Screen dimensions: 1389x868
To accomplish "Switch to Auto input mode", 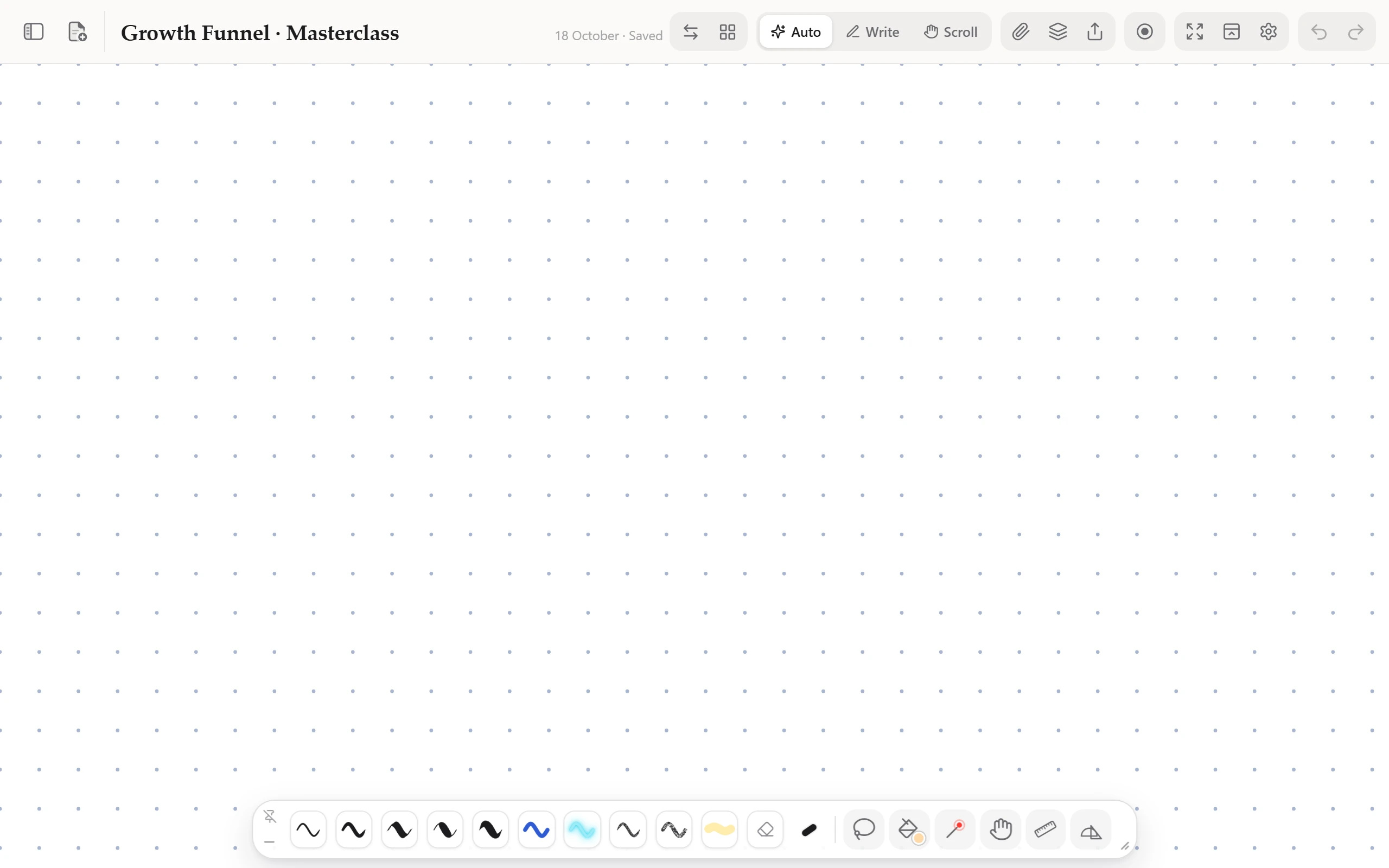I will tap(795, 31).
